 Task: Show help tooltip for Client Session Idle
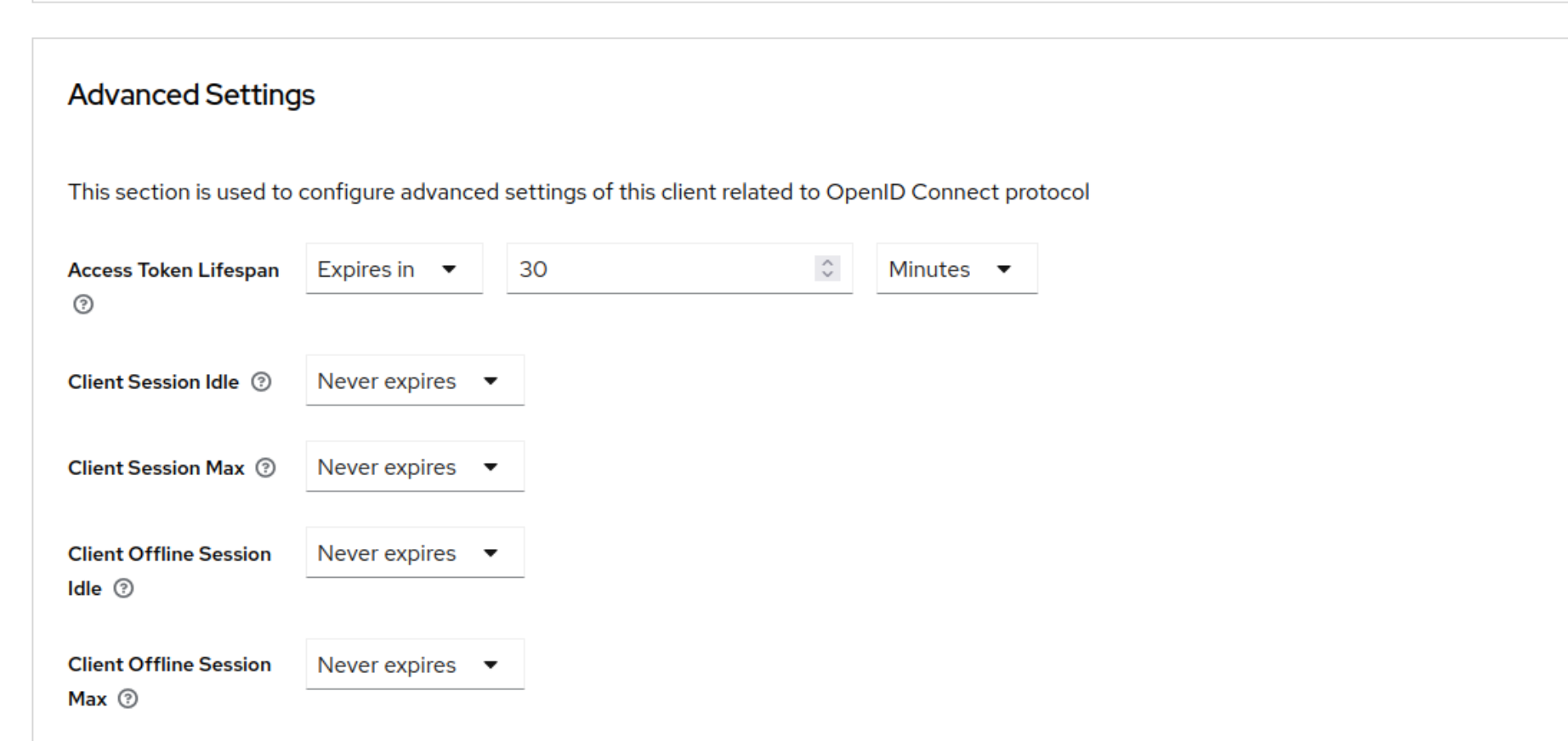[261, 382]
